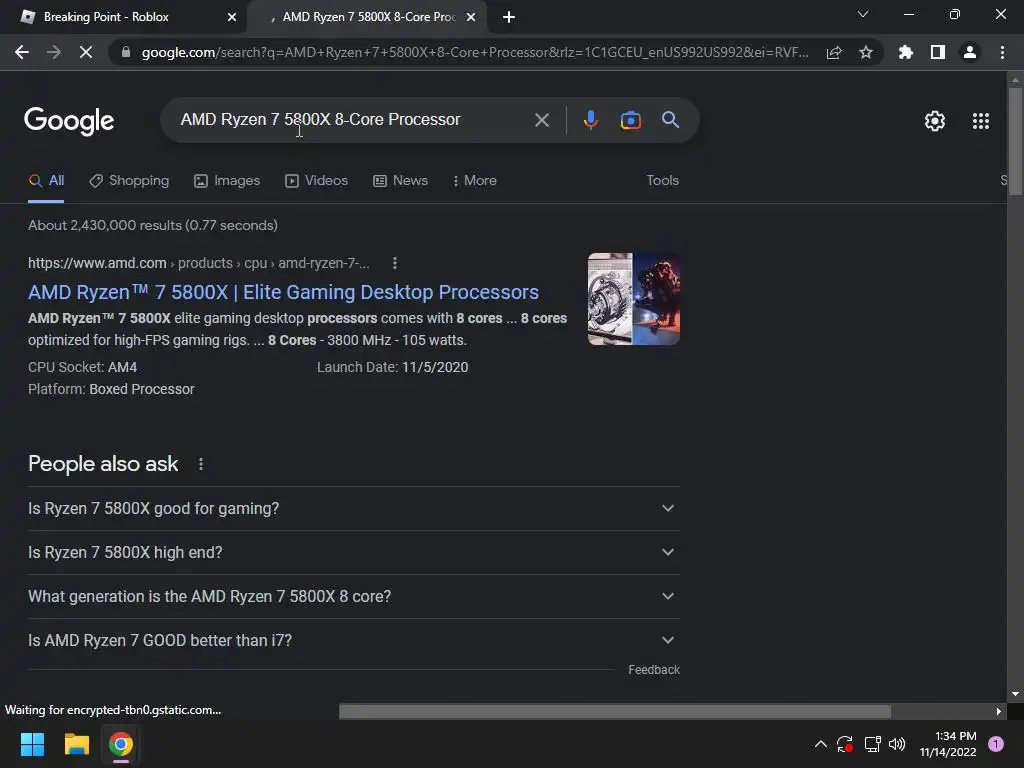
Task: Click the scroll down arrow
Action: (1015, 694)
